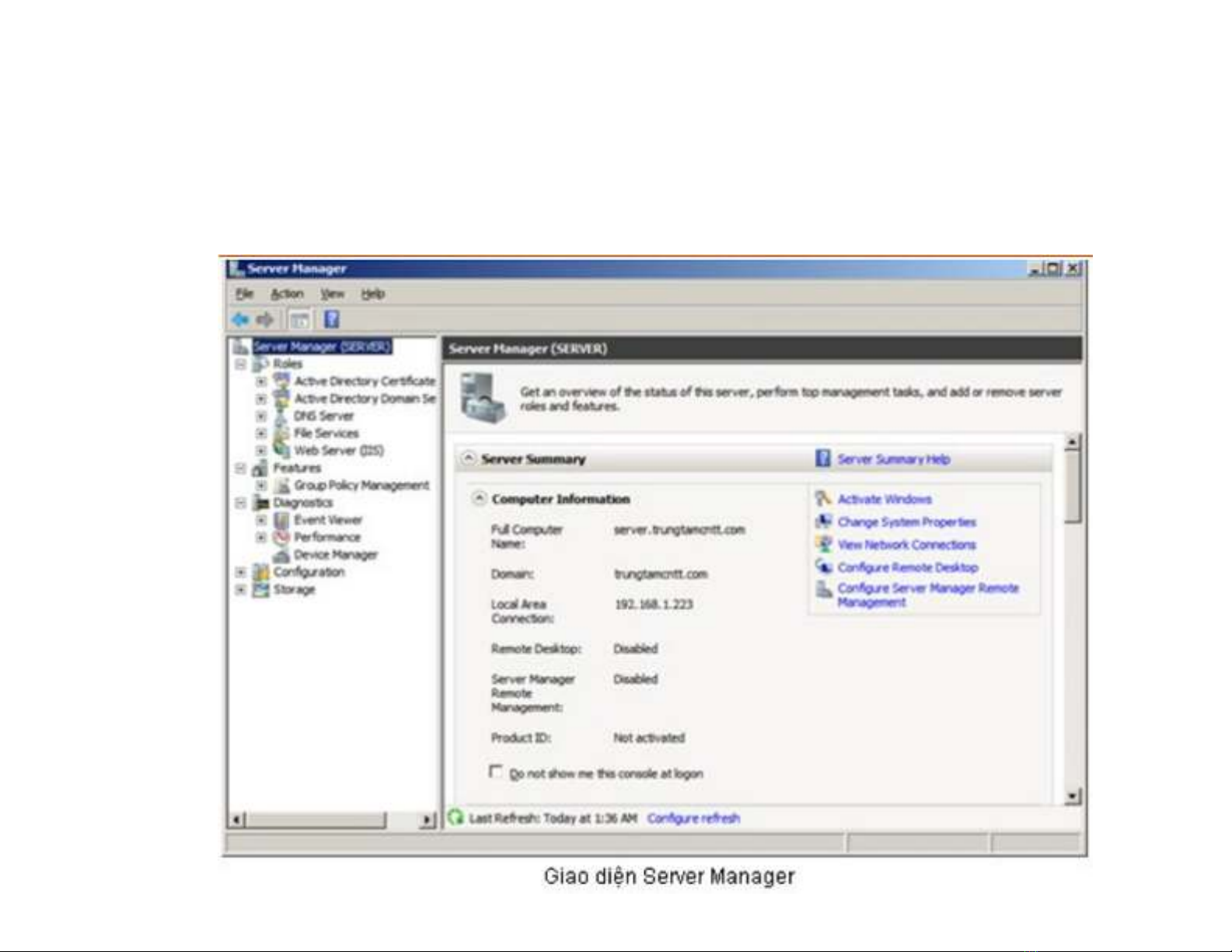Click the 'Not activated' Product ID value
Screen dimensions: 1232x952
pyautogui.click(x=649, y=738)
